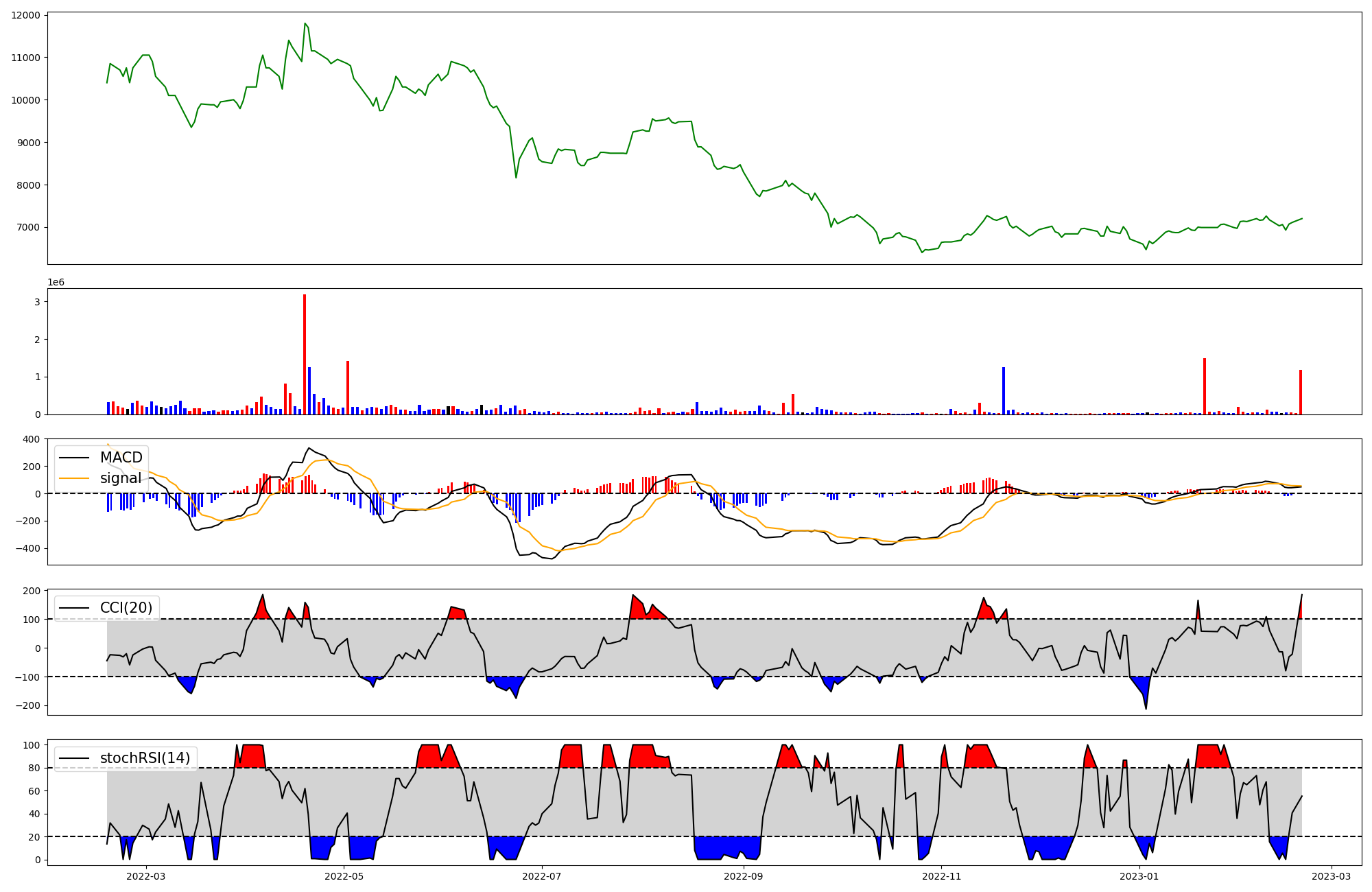The height and width of the screenshot is (892, 1372).
Task: Click the tallest red volume bar
Action: 305,354
